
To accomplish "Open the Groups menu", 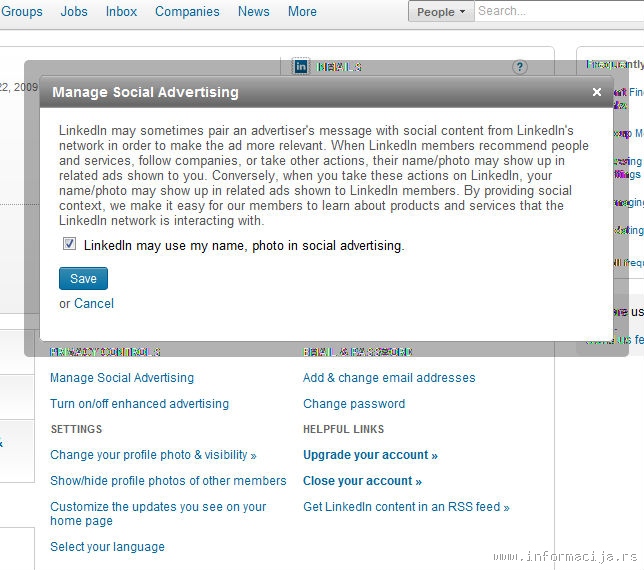I will pyautogui.click(x=22, y=11).
